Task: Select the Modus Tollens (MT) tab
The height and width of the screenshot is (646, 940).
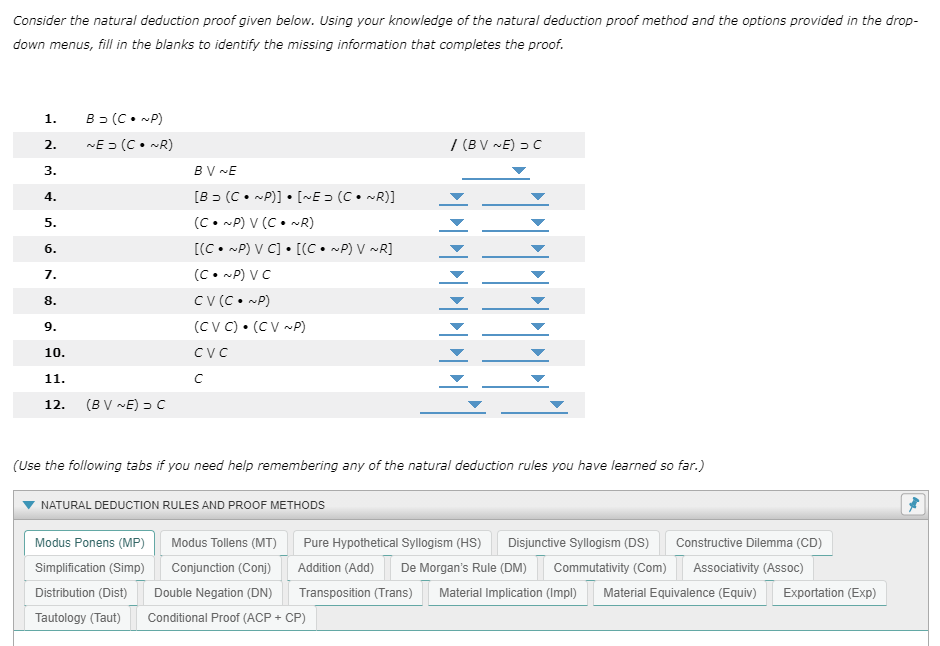Action: click(x=222, y=542)
